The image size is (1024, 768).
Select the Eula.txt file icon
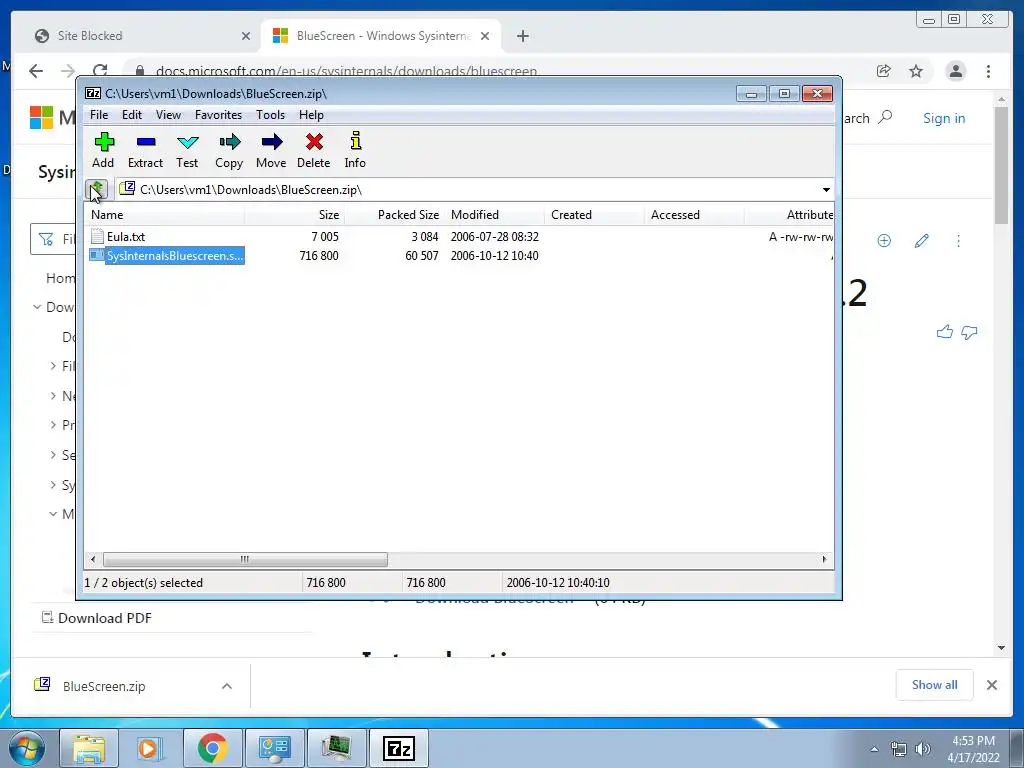(x=97, y=236)
